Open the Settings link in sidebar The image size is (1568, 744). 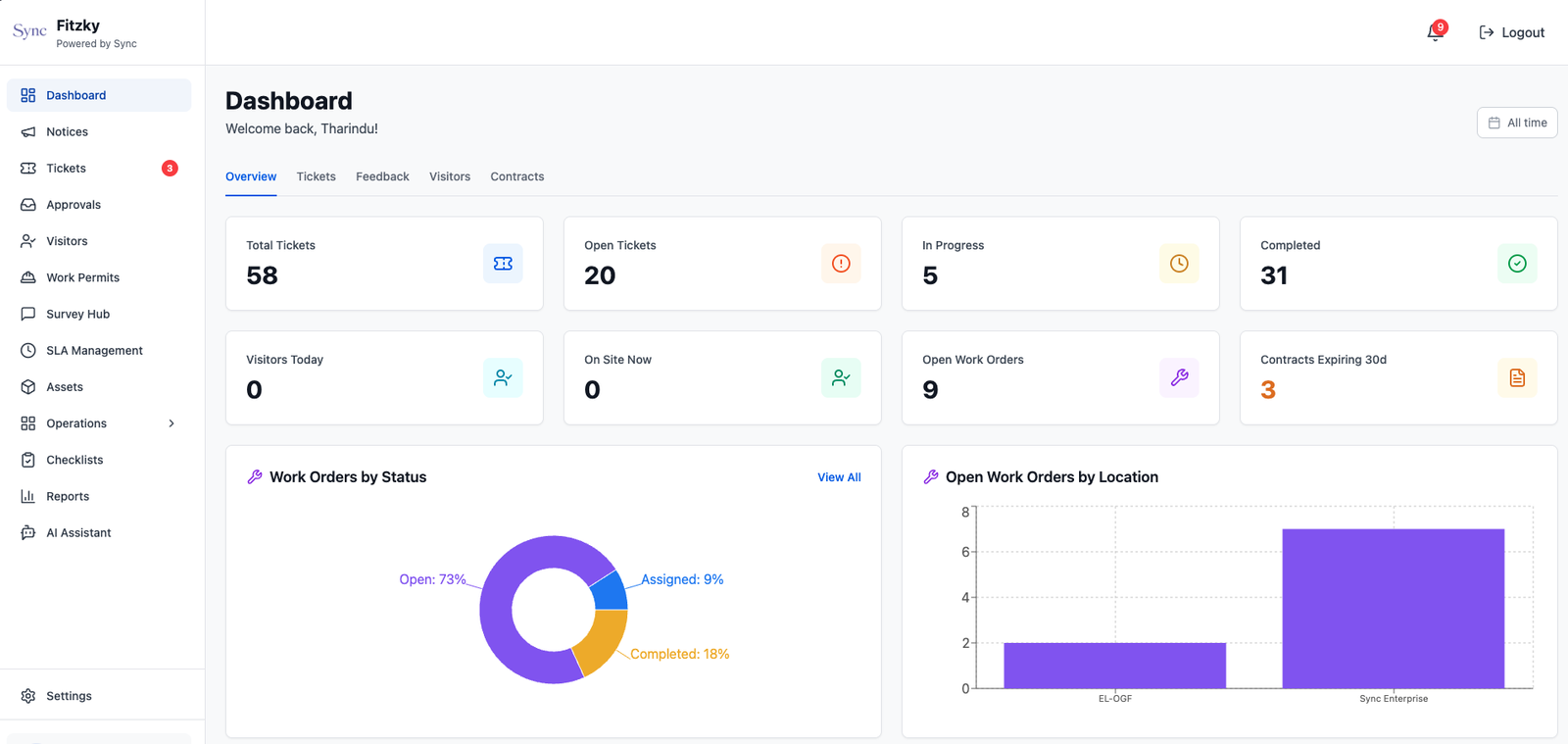pos(99,696)
